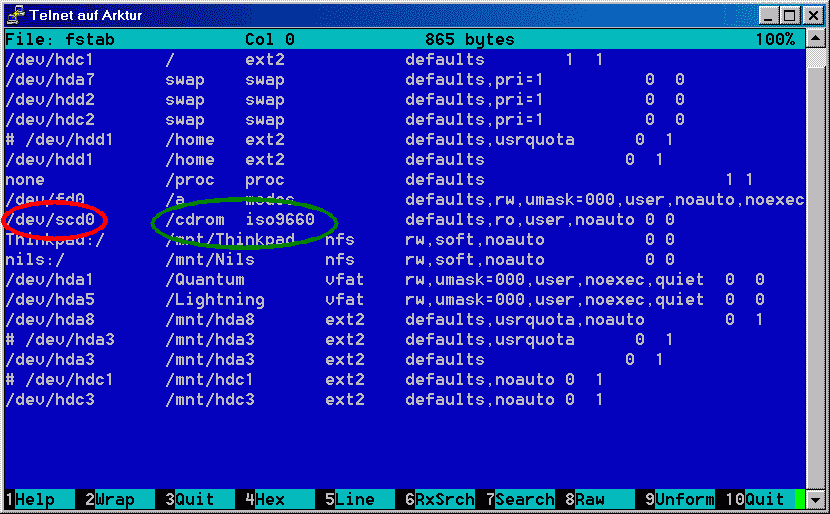Toggle 8Raw display mode
This screenshot has height=514, width=830.
[x=584, y=499]
